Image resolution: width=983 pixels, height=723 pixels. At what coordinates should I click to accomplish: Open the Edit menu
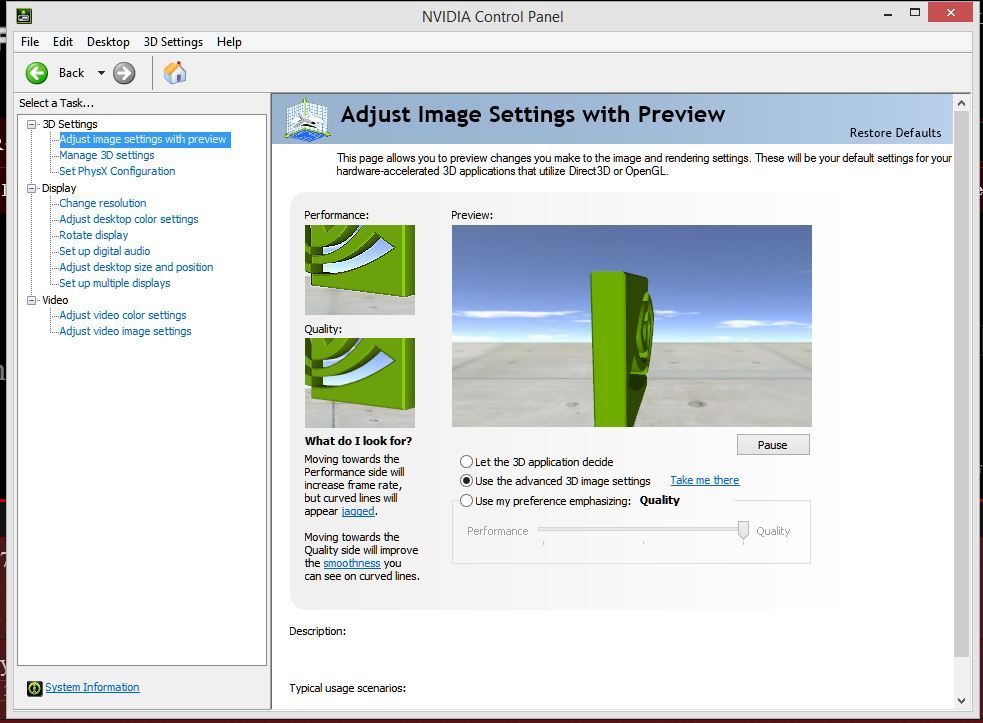click(63, 42)
